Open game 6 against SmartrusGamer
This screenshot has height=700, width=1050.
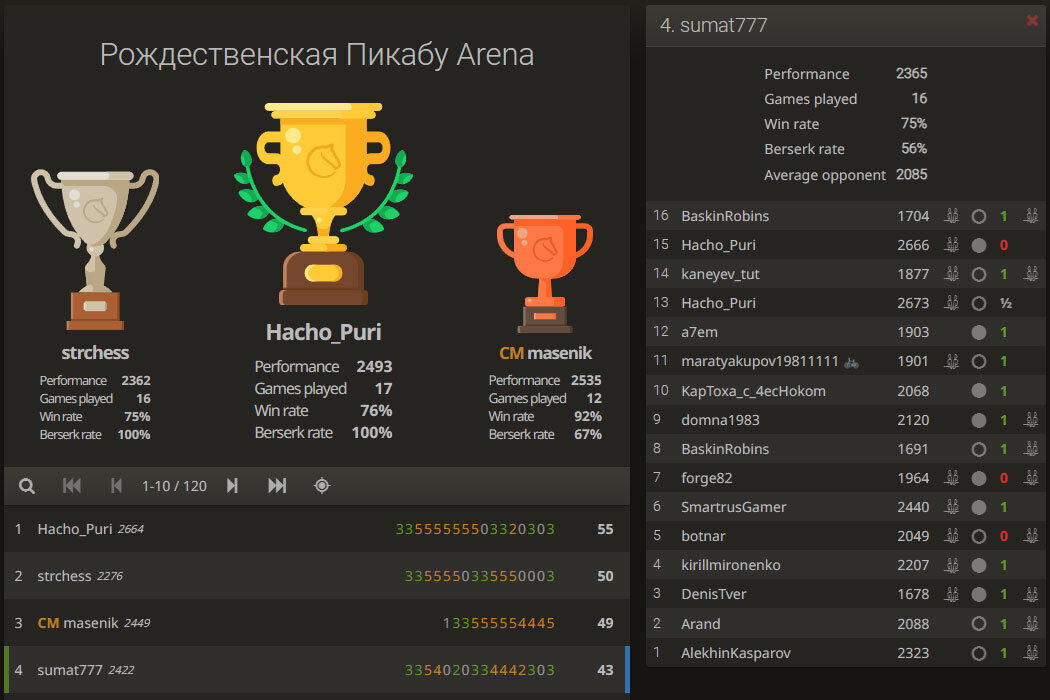pyautogui.click(x=845, y=507)
